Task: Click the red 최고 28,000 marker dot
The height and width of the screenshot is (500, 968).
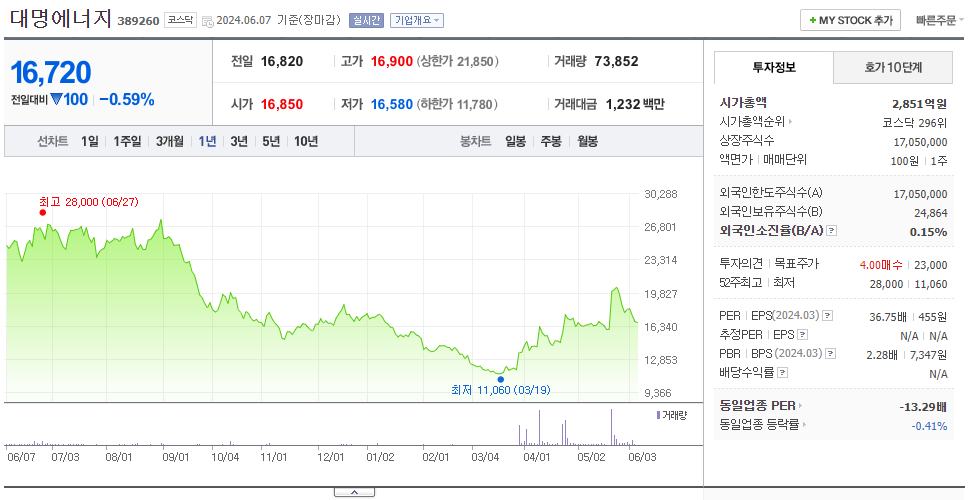Action: [43, 212]
